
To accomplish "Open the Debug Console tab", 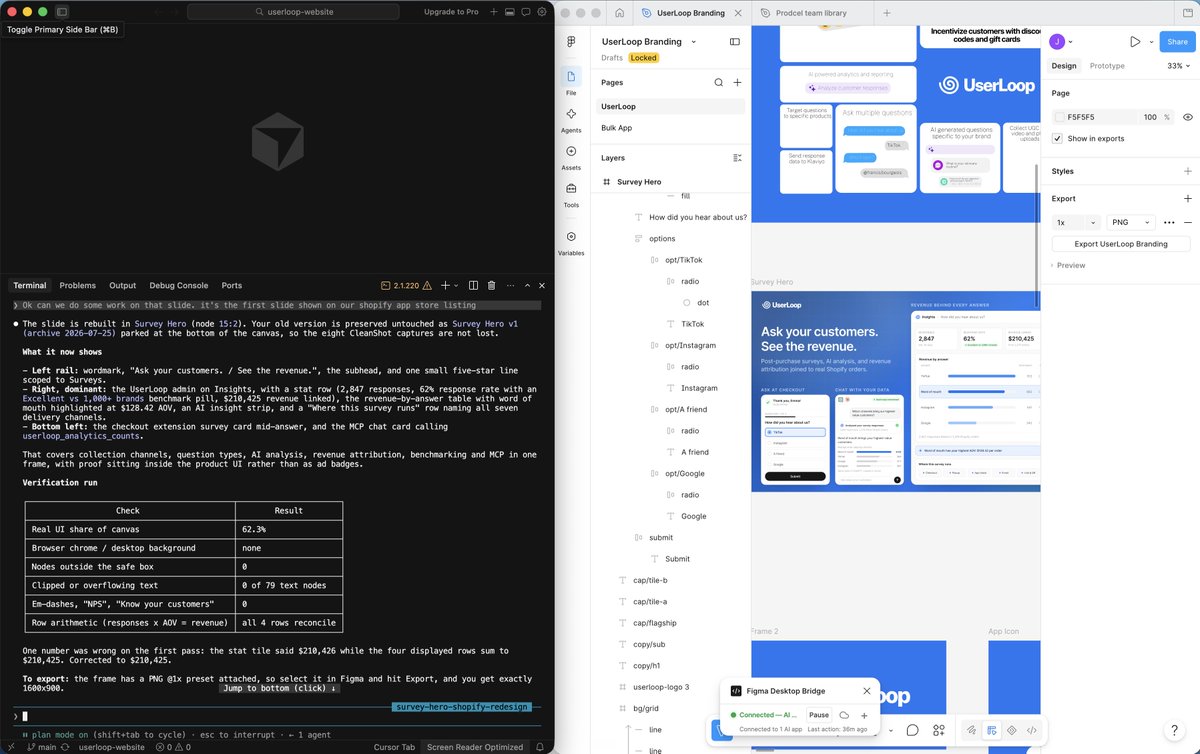I will click(x=179, y=286).
